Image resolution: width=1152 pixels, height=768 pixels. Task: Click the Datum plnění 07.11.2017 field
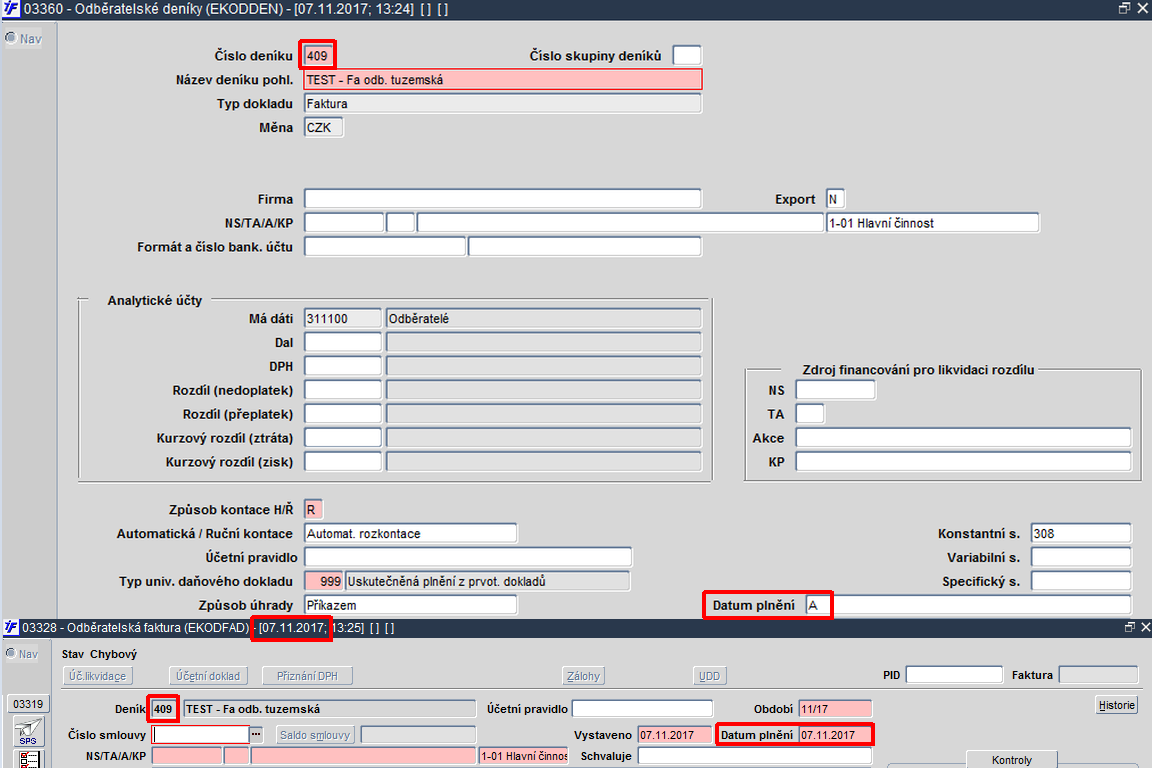[x=835, y=735]
